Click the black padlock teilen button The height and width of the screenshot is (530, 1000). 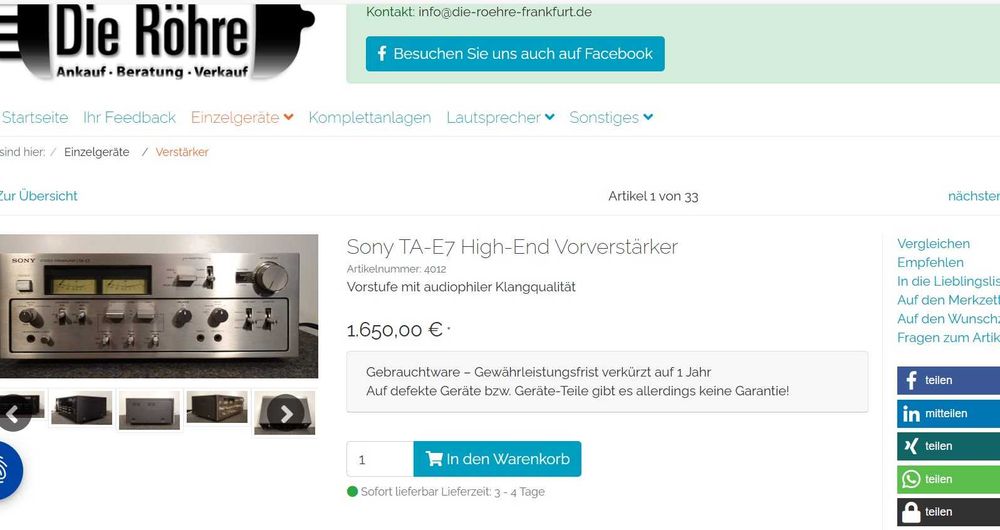coord(948,512)
